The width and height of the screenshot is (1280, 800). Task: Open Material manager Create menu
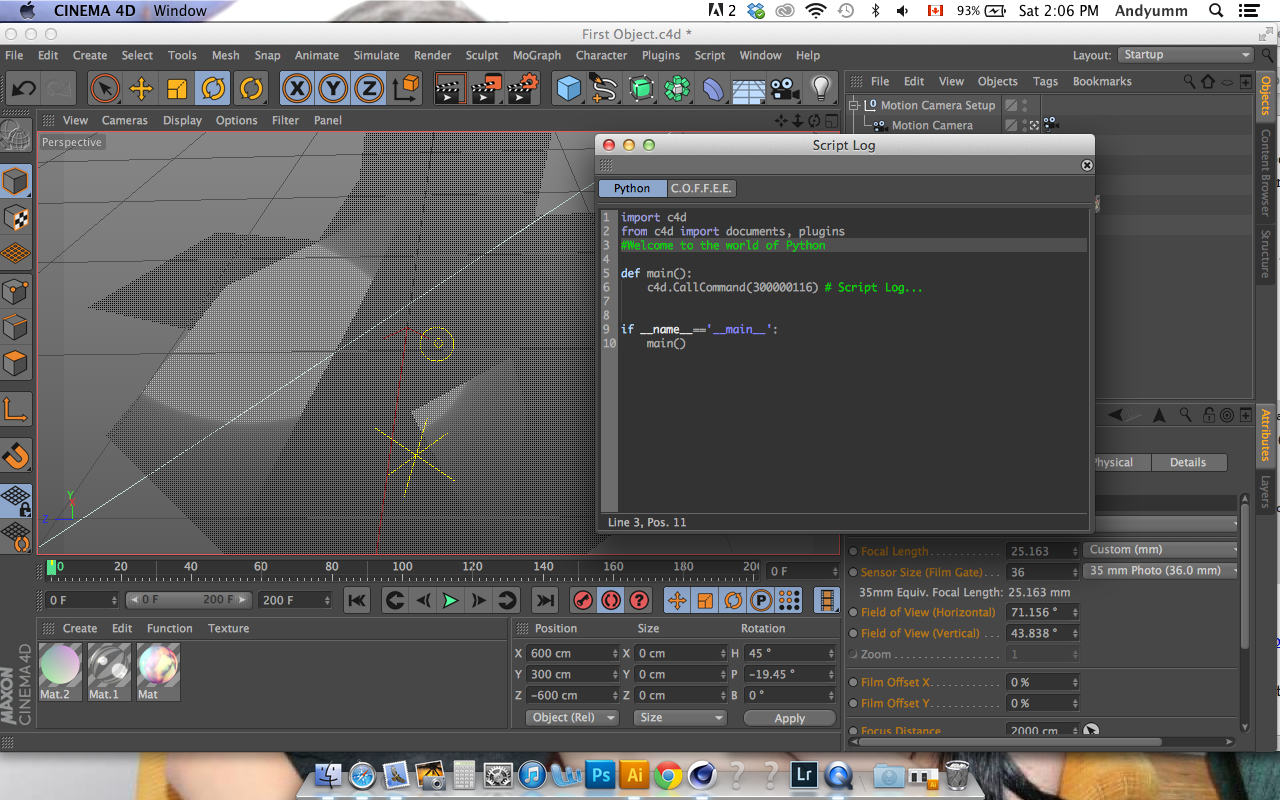[80, 628]
